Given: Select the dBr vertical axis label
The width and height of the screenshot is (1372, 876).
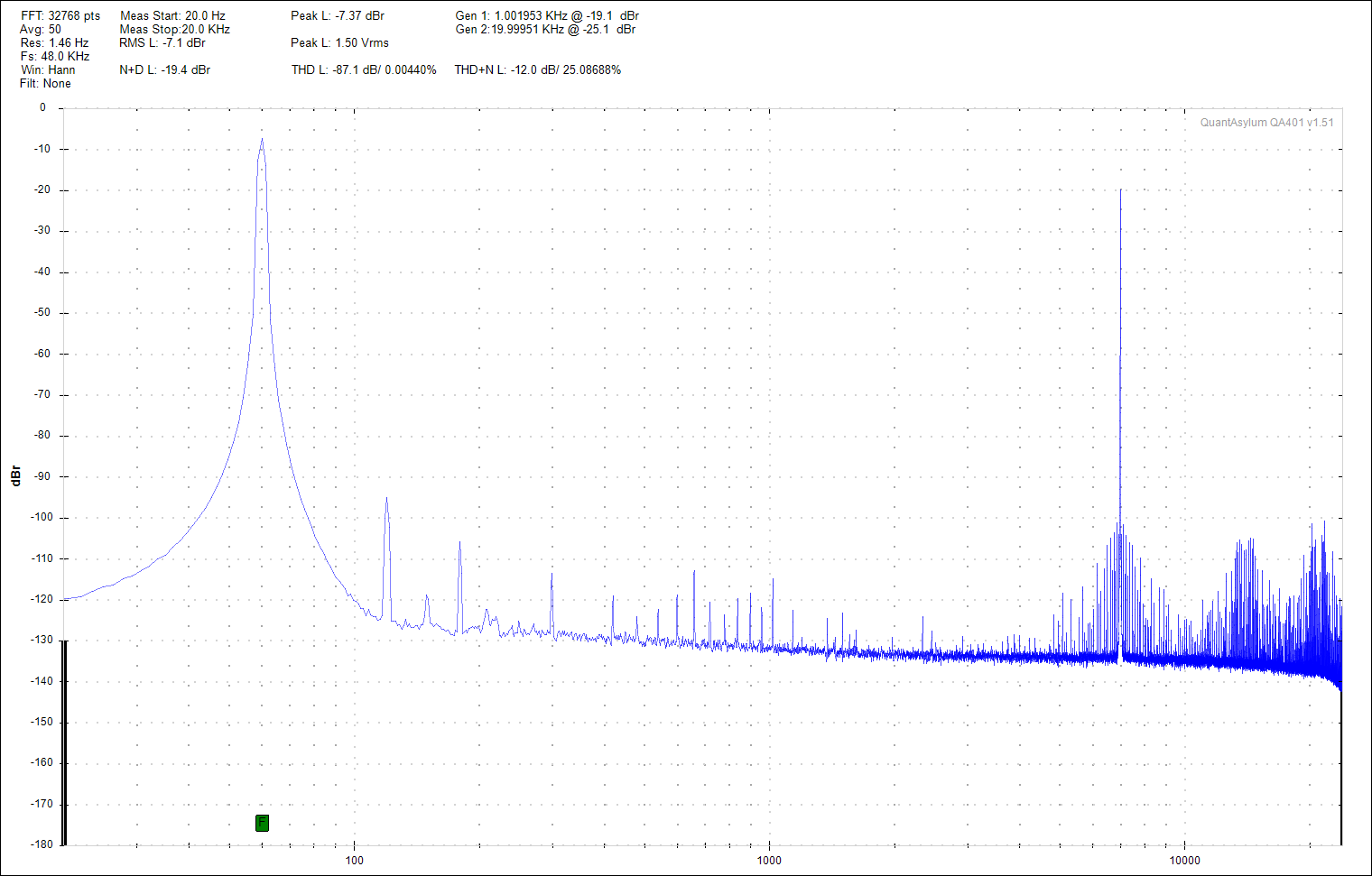Looking at the screenshot, I should pyautogui.click(x=15, y=476).
